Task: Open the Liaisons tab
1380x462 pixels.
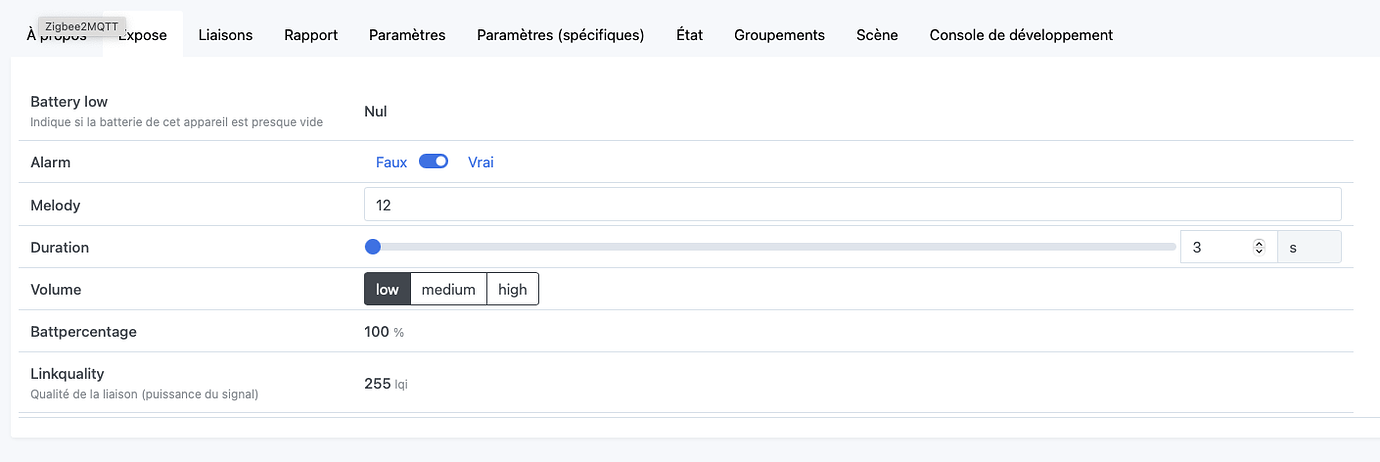Action: (225, 34)
